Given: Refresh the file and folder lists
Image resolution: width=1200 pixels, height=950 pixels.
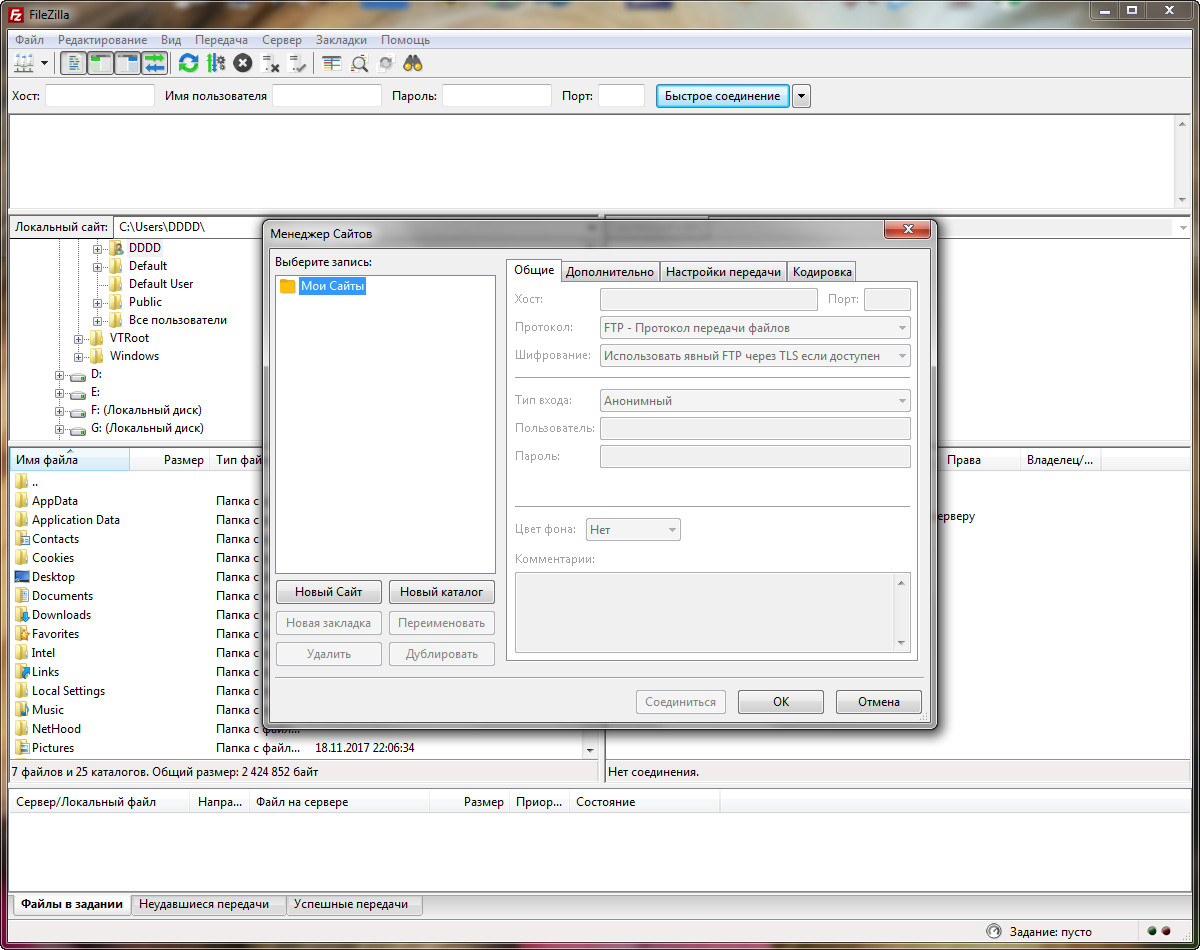Looking at the screenshot, I should [x=188, y=63].
